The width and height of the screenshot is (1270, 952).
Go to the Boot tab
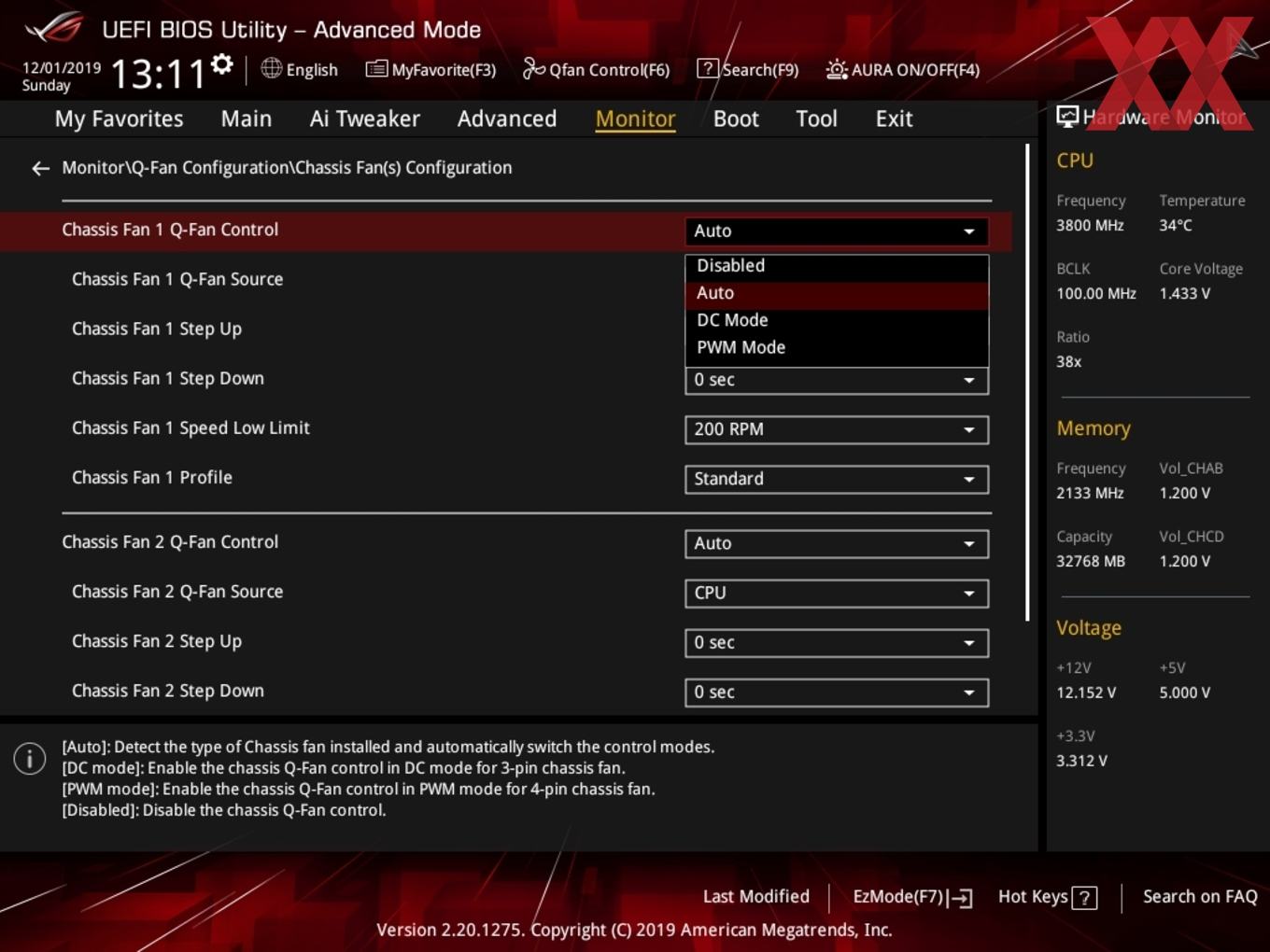(736, 119)
